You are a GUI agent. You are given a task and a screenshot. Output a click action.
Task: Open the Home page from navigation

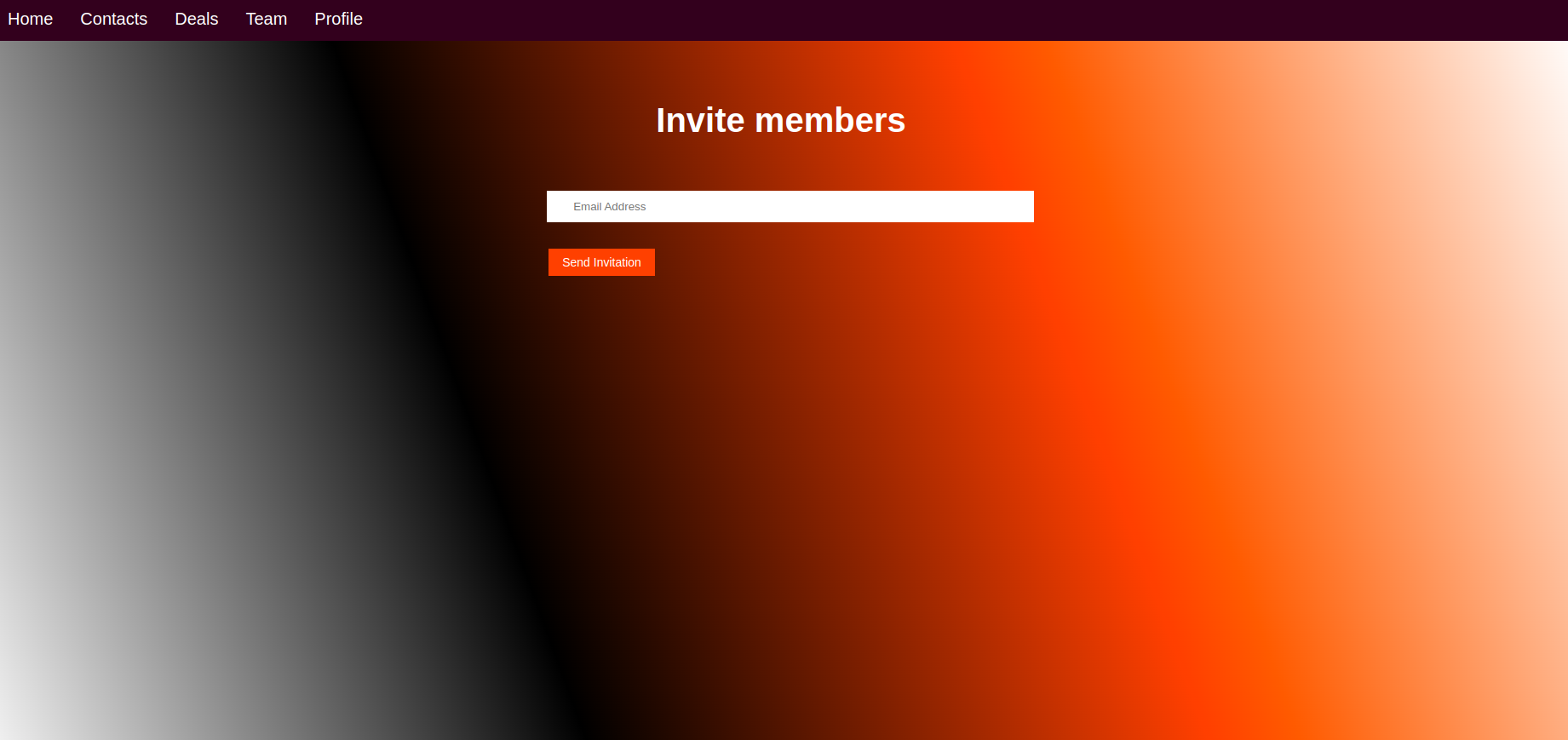pos(30,19)
